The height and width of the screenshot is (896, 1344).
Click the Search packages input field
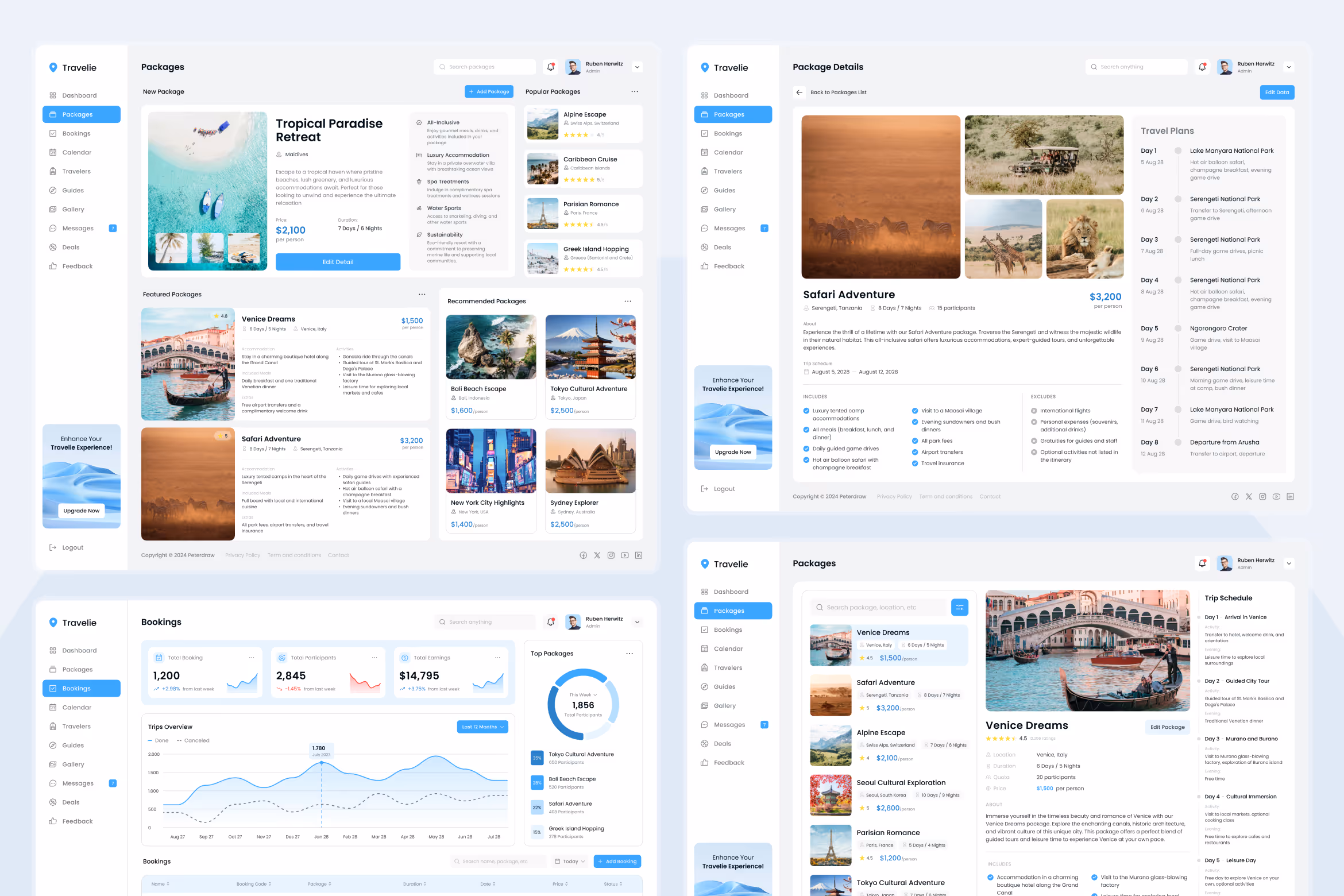484,67
